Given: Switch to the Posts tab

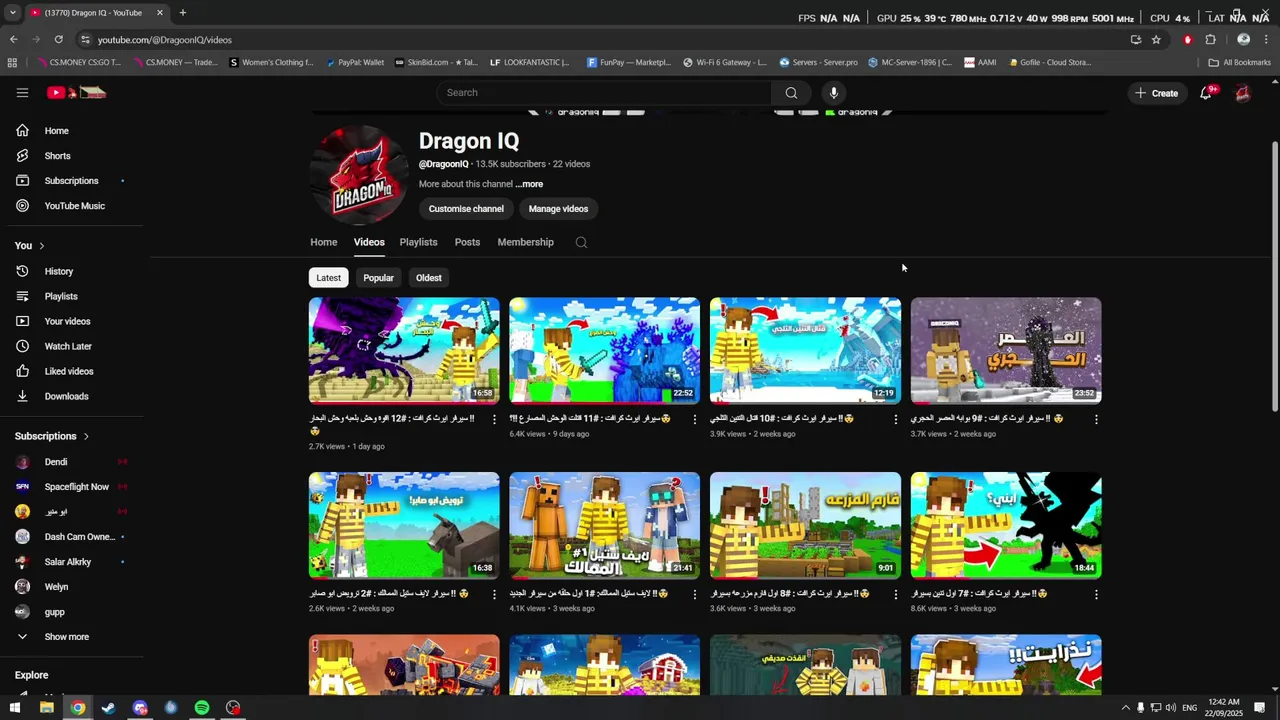Looking at the screenshot, I should (x=467, y=242).
